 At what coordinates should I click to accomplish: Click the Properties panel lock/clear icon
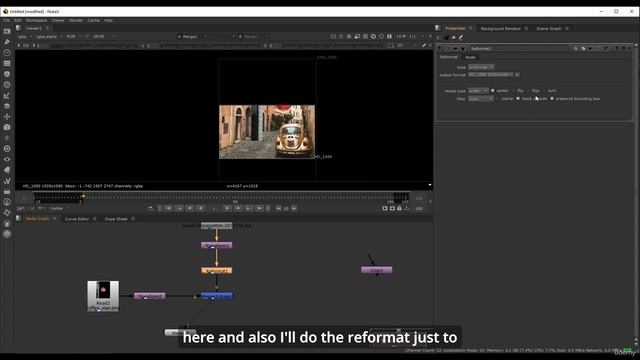[x=447, y=38]
